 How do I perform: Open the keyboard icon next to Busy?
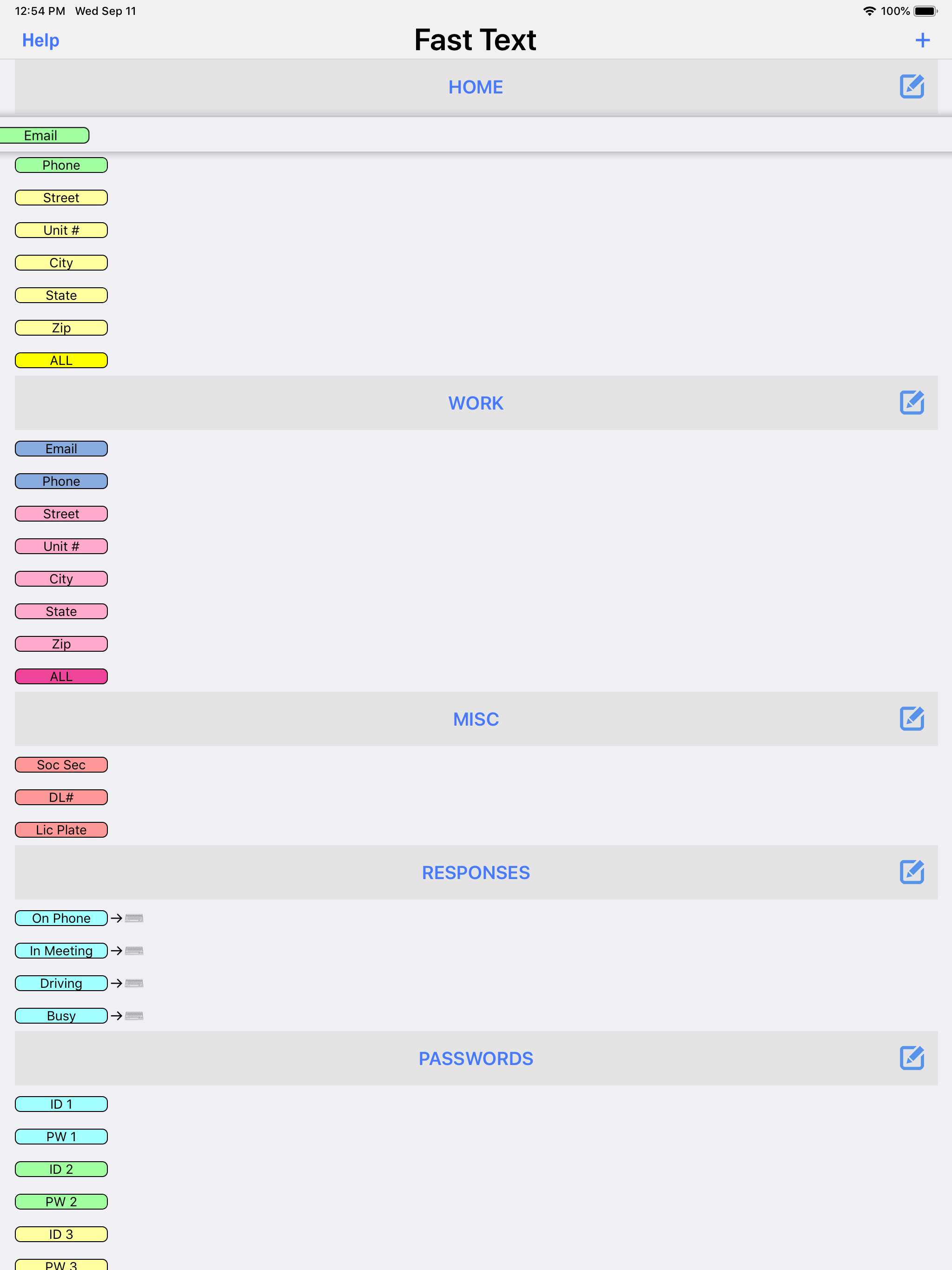coord(133,1015)
